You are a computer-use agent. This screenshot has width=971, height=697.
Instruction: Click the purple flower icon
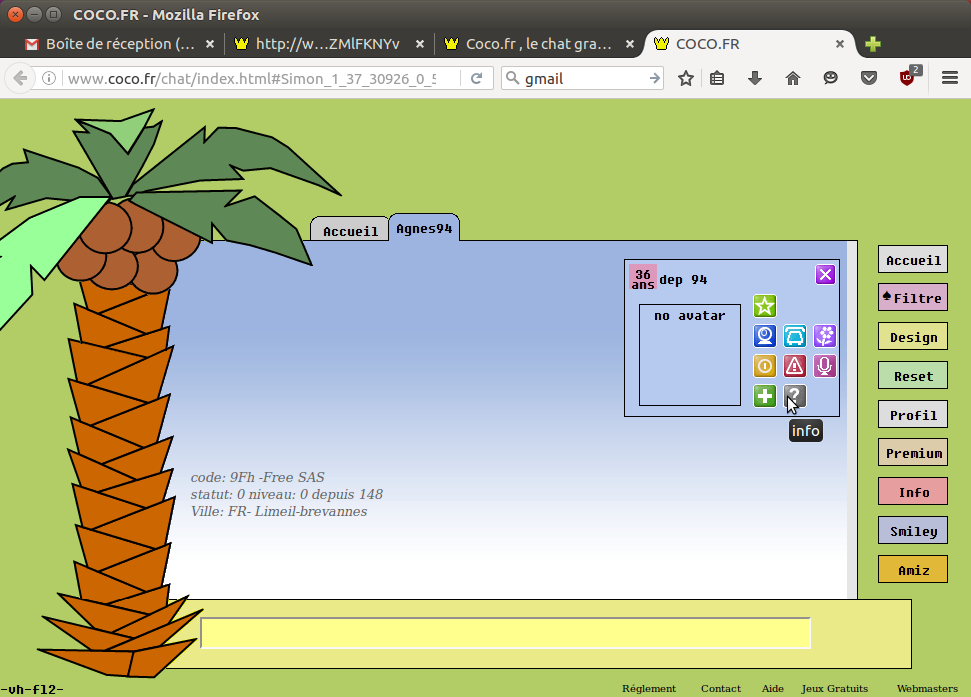pos(825,336)
